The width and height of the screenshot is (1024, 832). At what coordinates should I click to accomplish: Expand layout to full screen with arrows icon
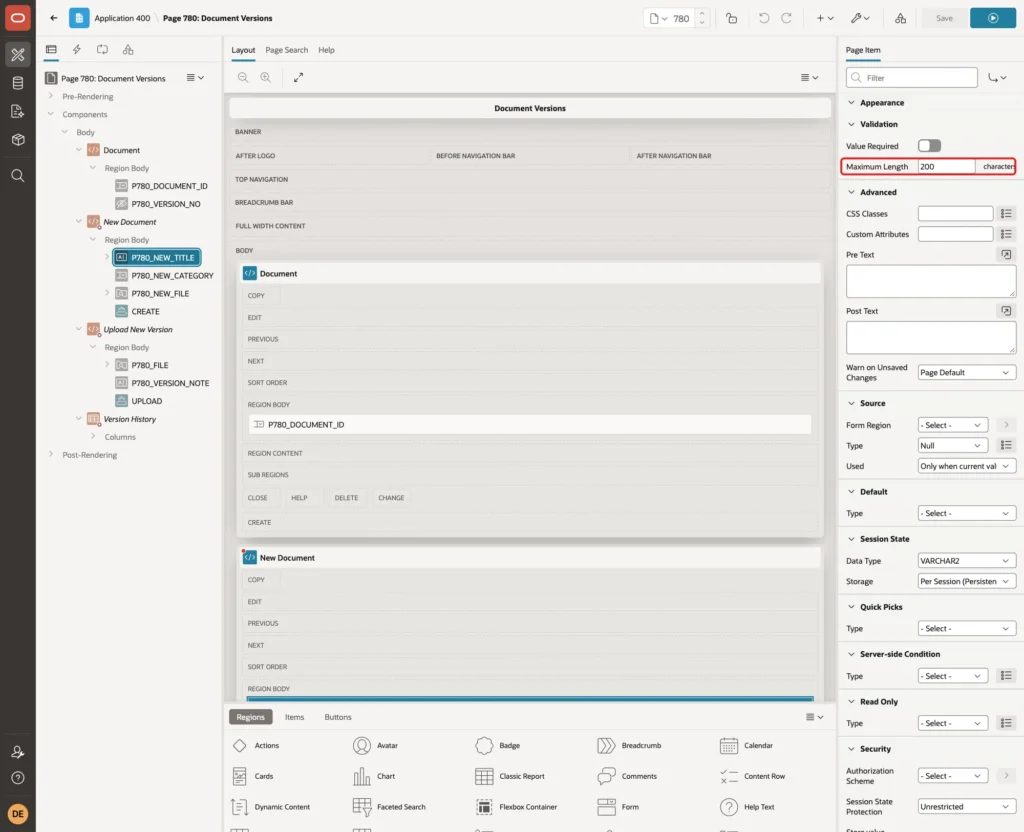(x=298, y=77)
